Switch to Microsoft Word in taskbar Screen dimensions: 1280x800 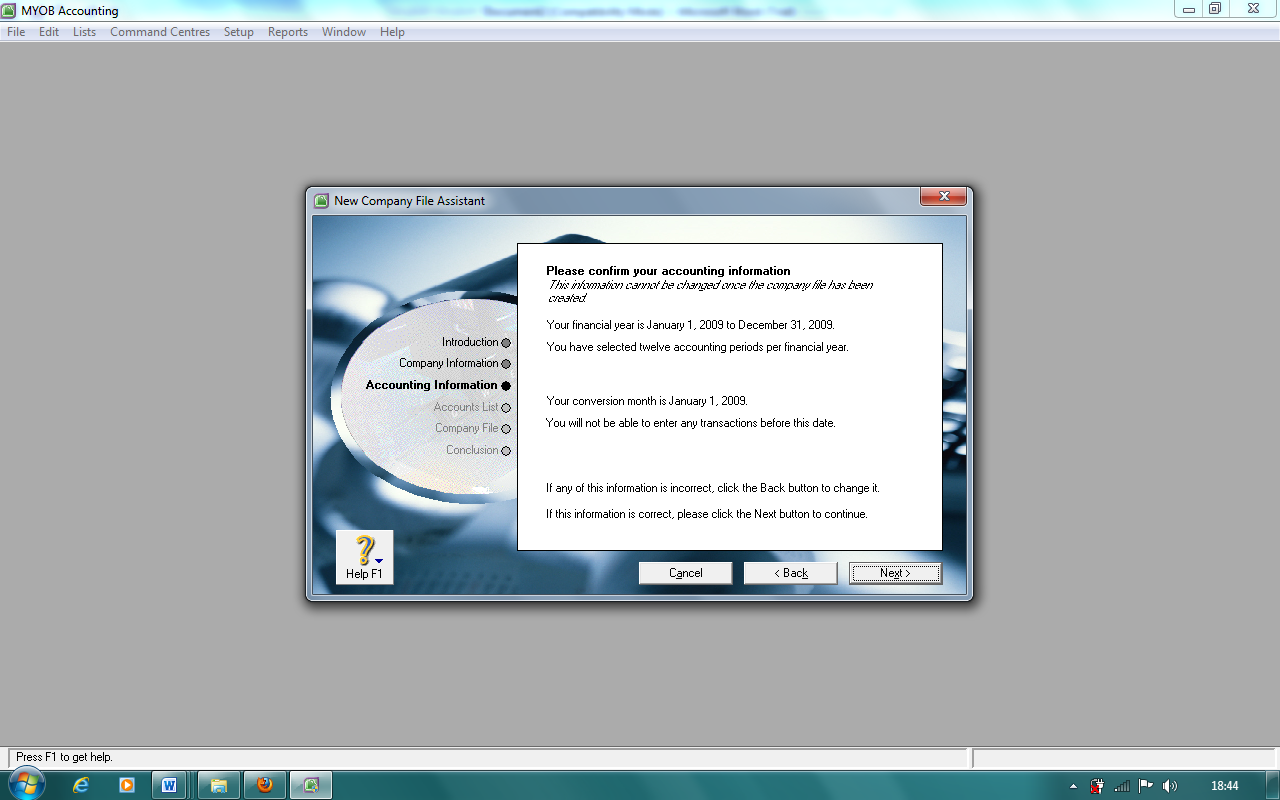coord(169,785)
